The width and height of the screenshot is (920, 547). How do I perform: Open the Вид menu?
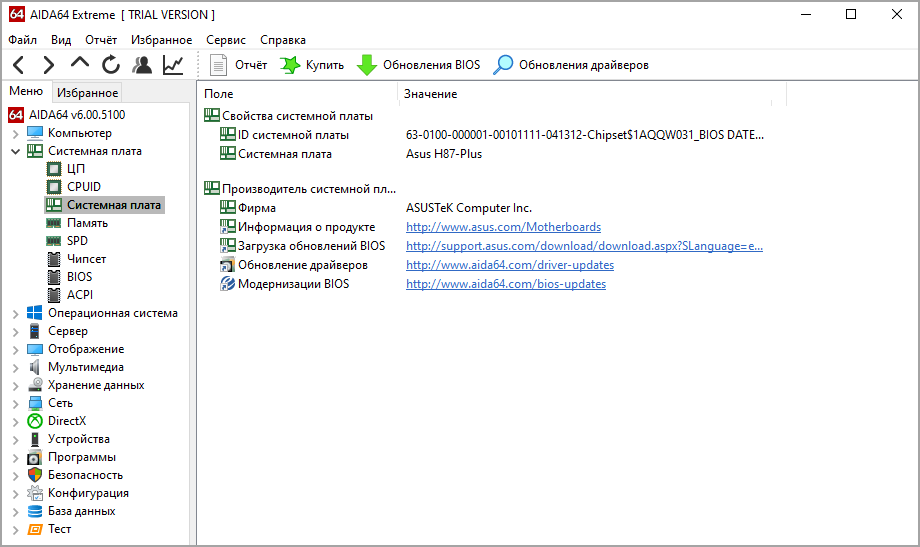(61, 40)
